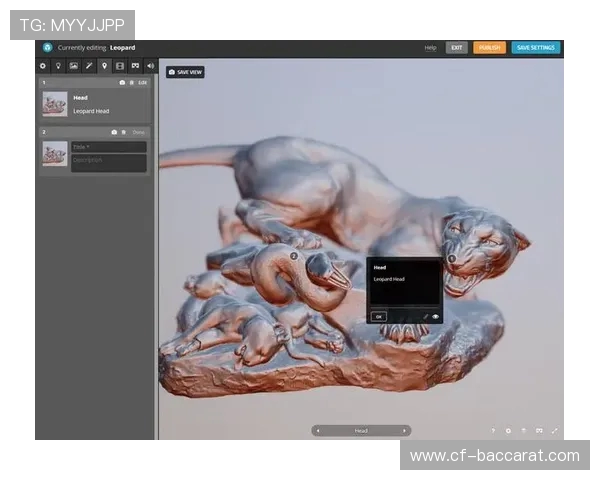Image resolution: width=600 pixels, height=480 pixels.
Task: Delete annotation 1 with trash icon
Action: [x=132, y=83]
